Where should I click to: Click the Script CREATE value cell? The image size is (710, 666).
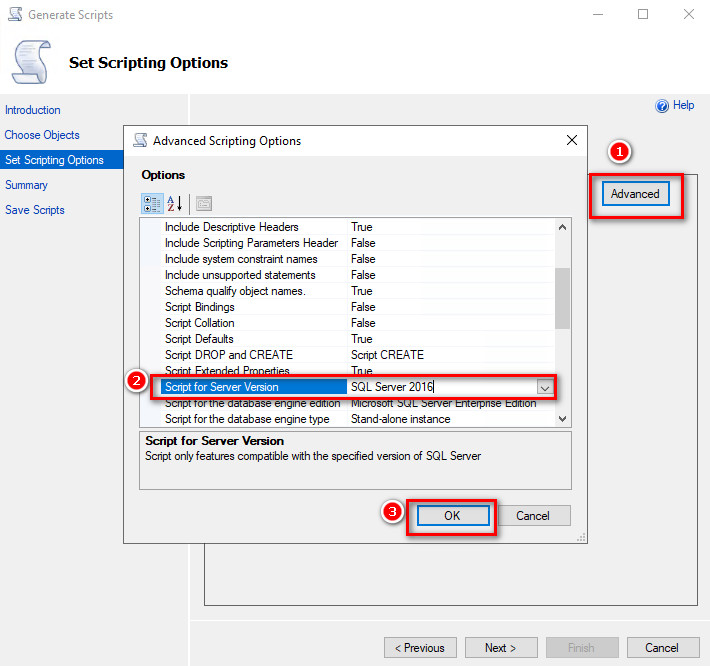click(451, 355)
